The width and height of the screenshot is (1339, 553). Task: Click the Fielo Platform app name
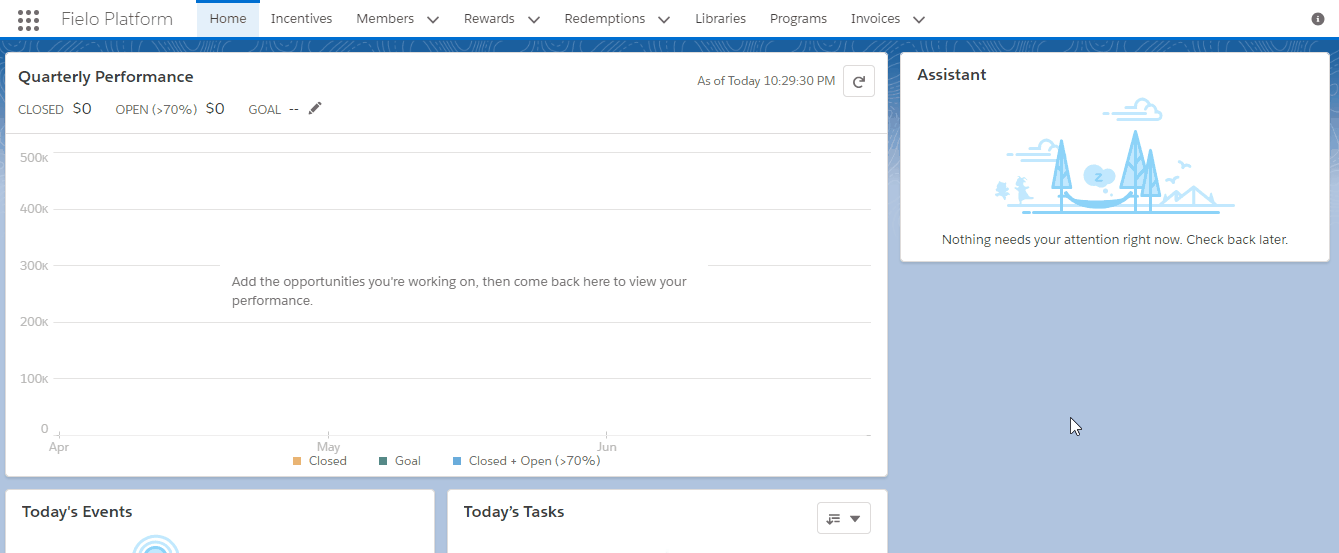coord(117,19)
